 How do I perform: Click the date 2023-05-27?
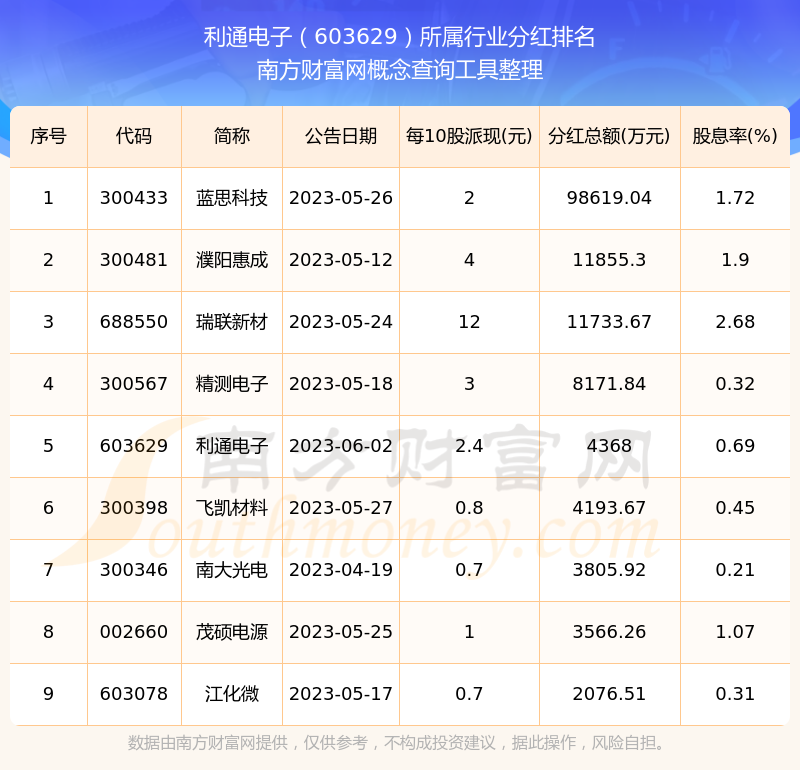pos(341,508)
